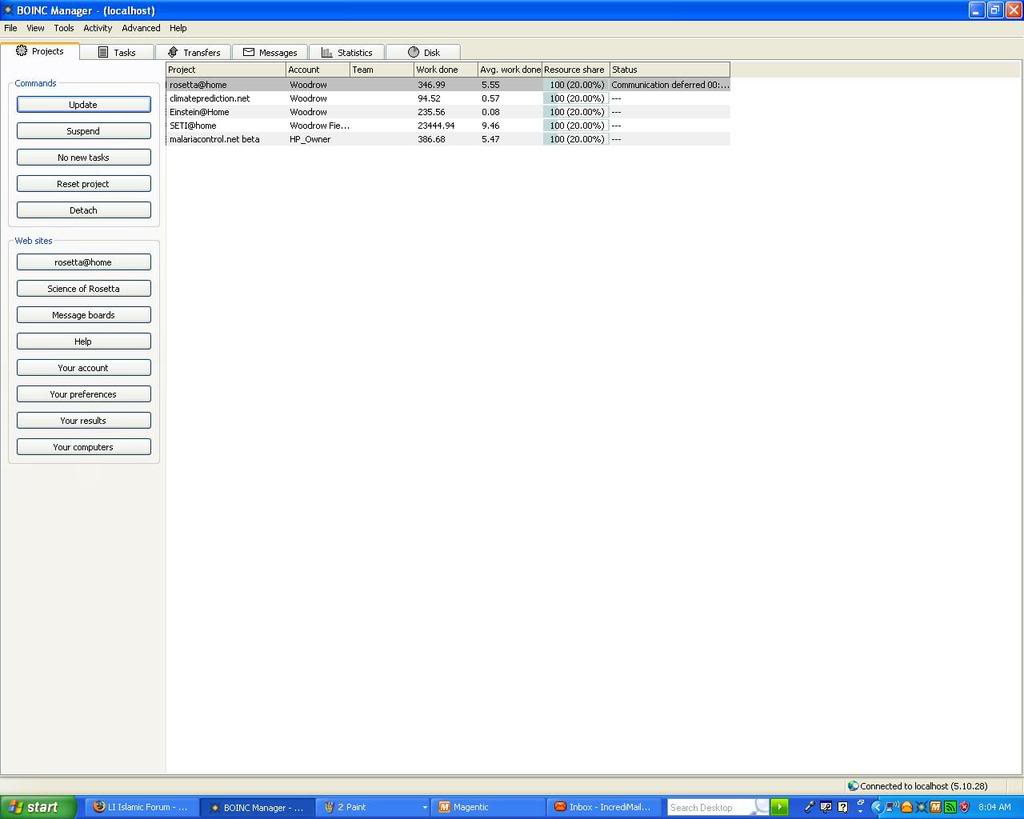Switch to Magentic taskbar window
The image size is (1024, 819).
pos(488,807)
